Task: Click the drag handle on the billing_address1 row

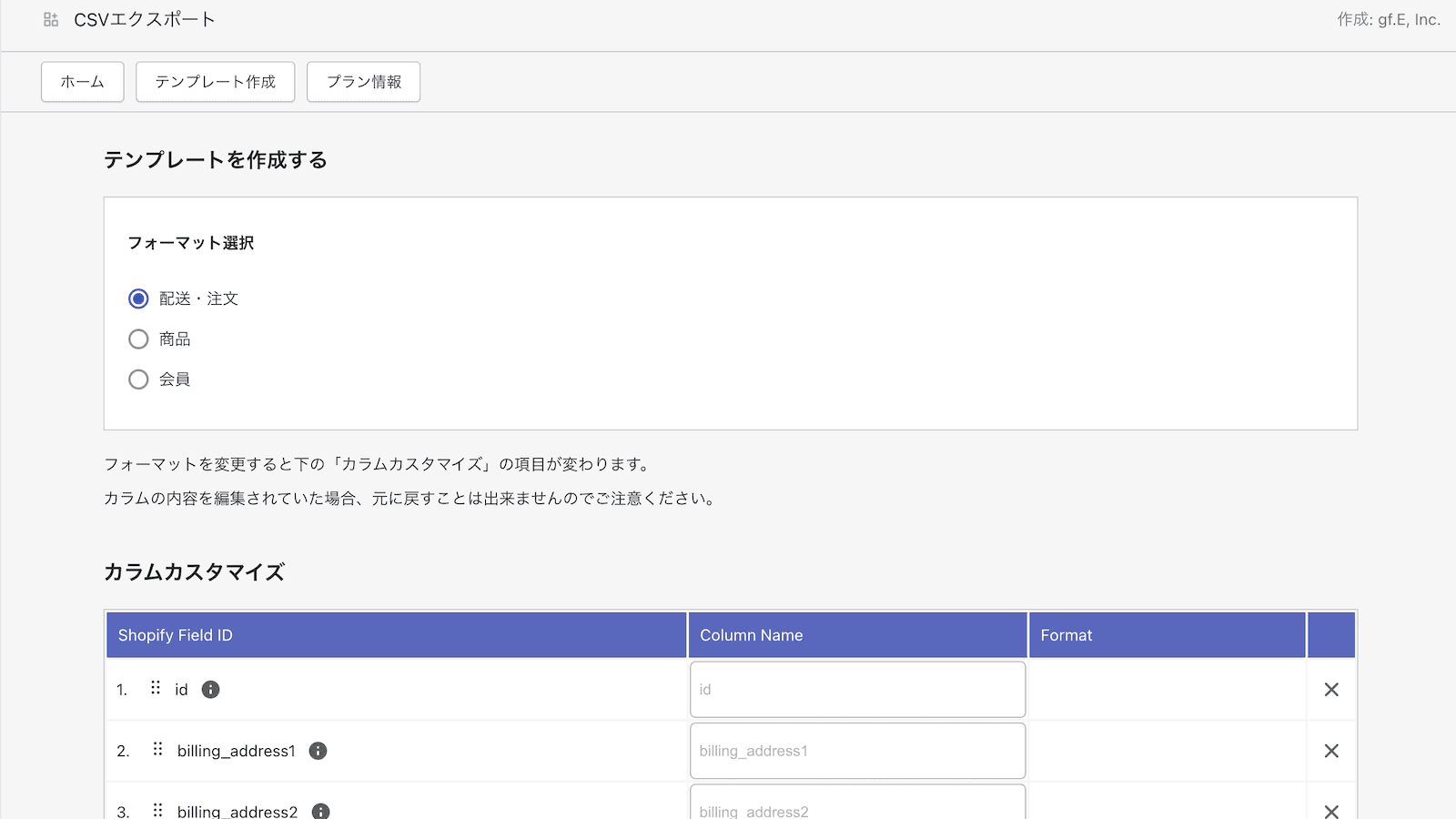Action: pyautogui.click(x=157, y=751)
